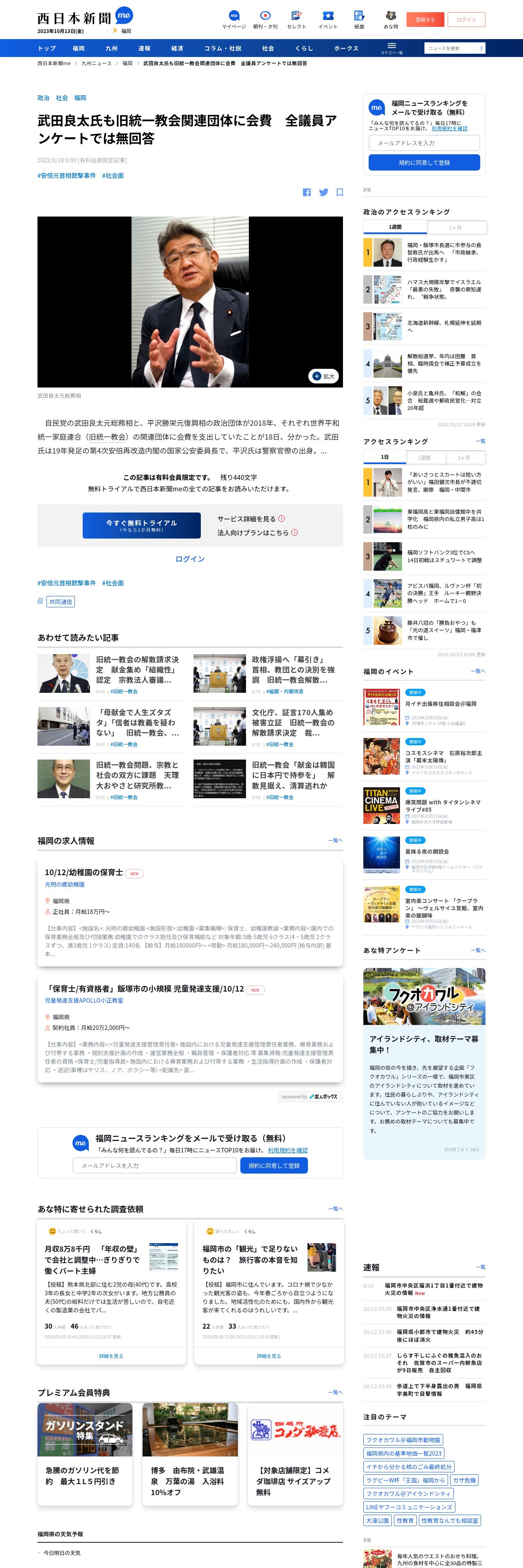Open the イベント icon
This screenshot has height=1568, width=523.
pyautogui.click(x=327, y=20)
